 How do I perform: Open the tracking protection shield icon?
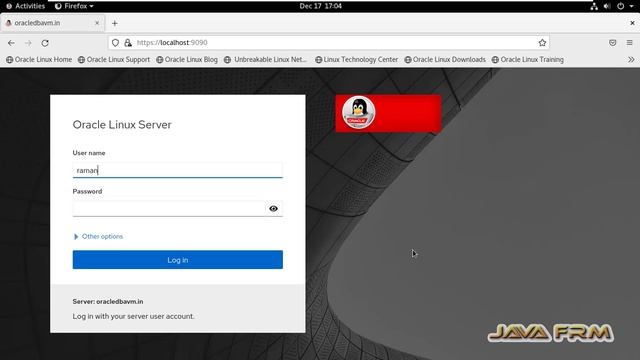(x=116, y=42)
